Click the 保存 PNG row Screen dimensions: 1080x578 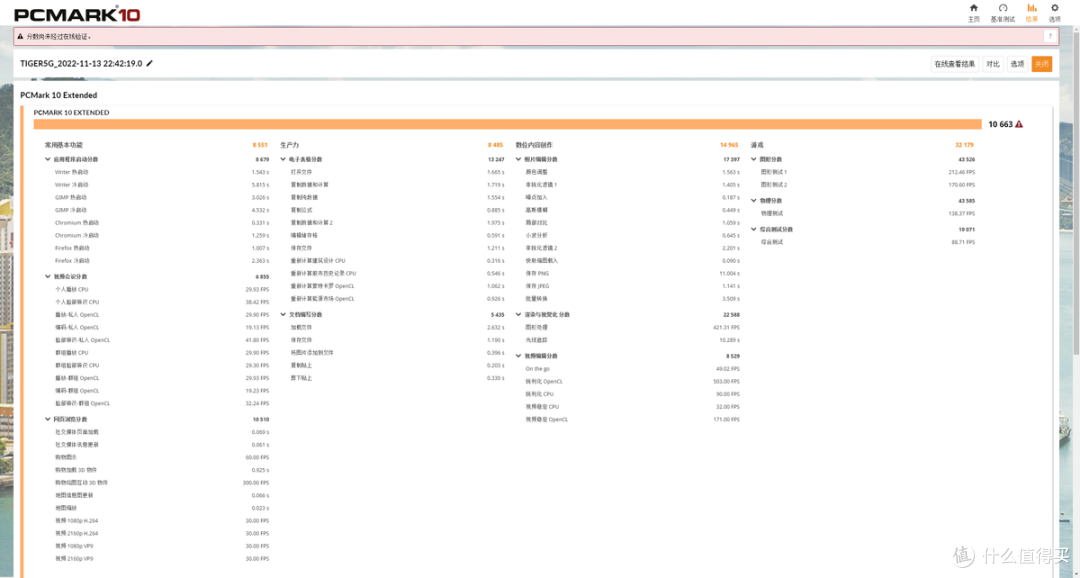[x=633, y=273]
